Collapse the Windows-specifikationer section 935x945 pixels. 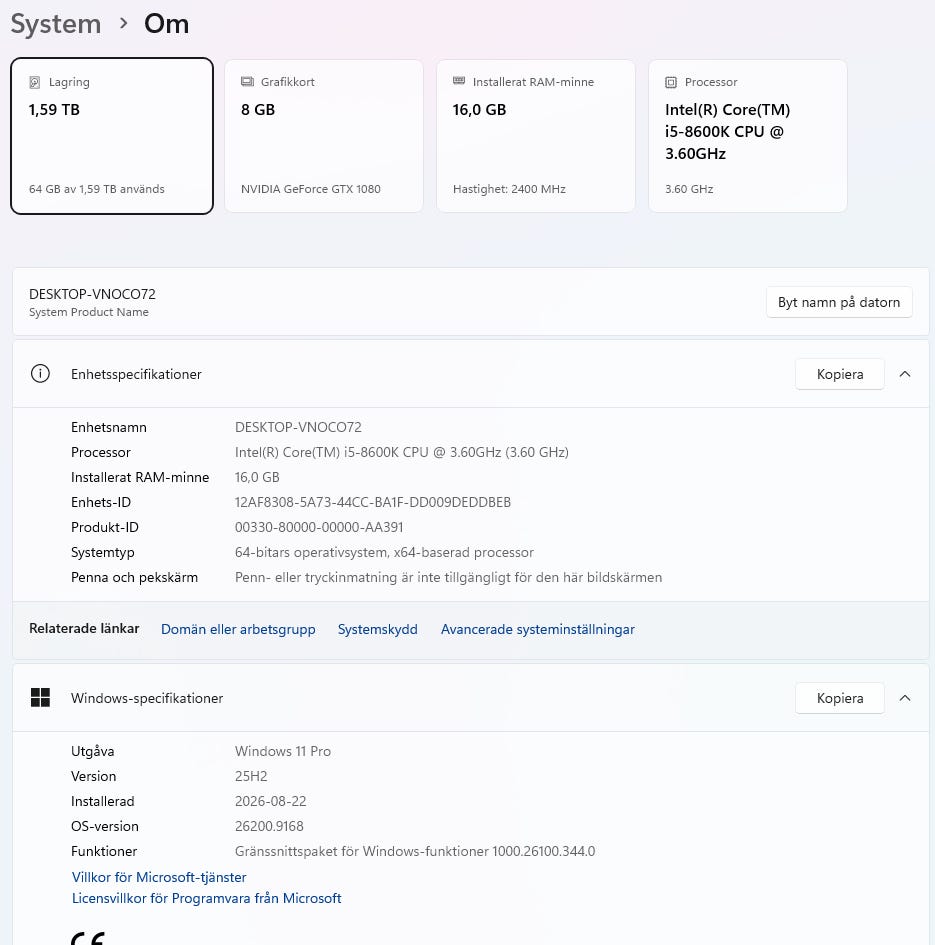pos(905,698)
